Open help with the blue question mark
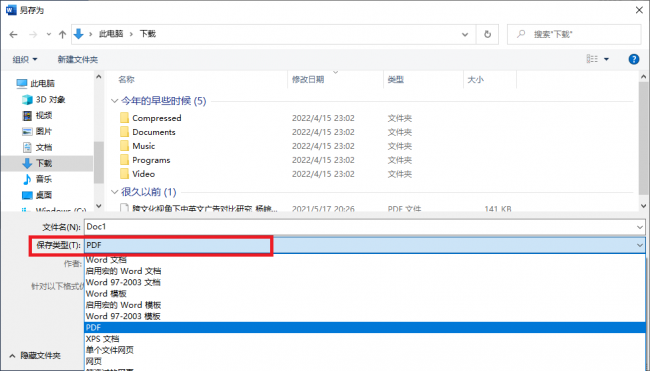Image resolution: width=650 pixels, height=371 pixels. point(633,59)
